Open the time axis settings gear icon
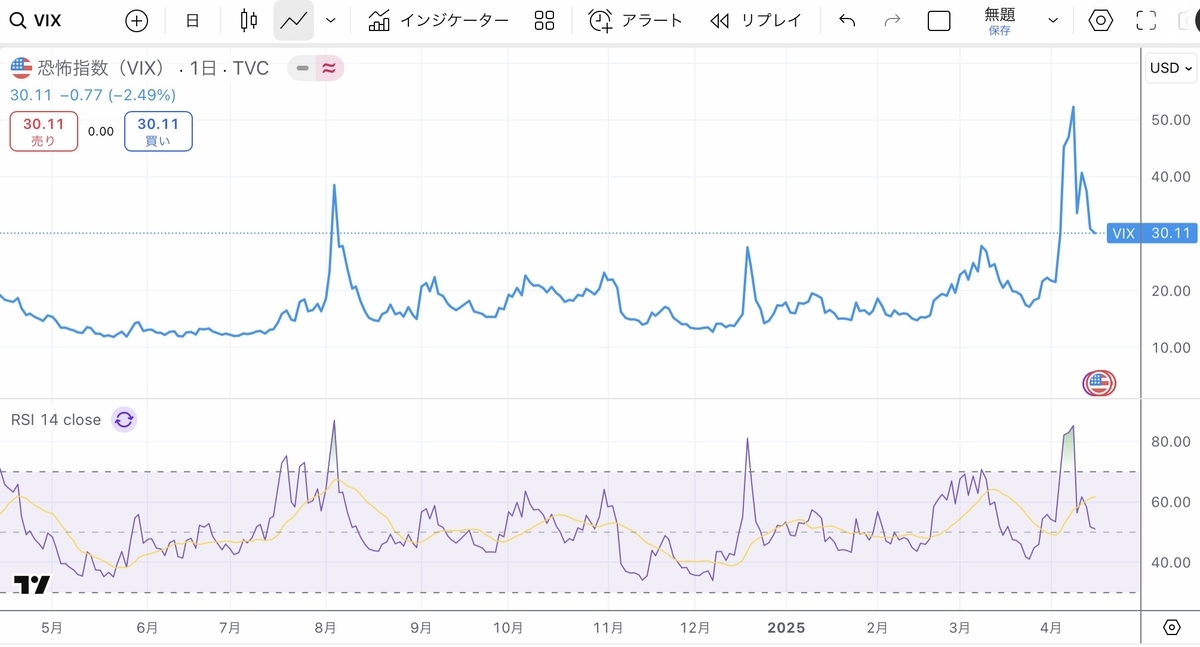 click(x=1171, y=627)
